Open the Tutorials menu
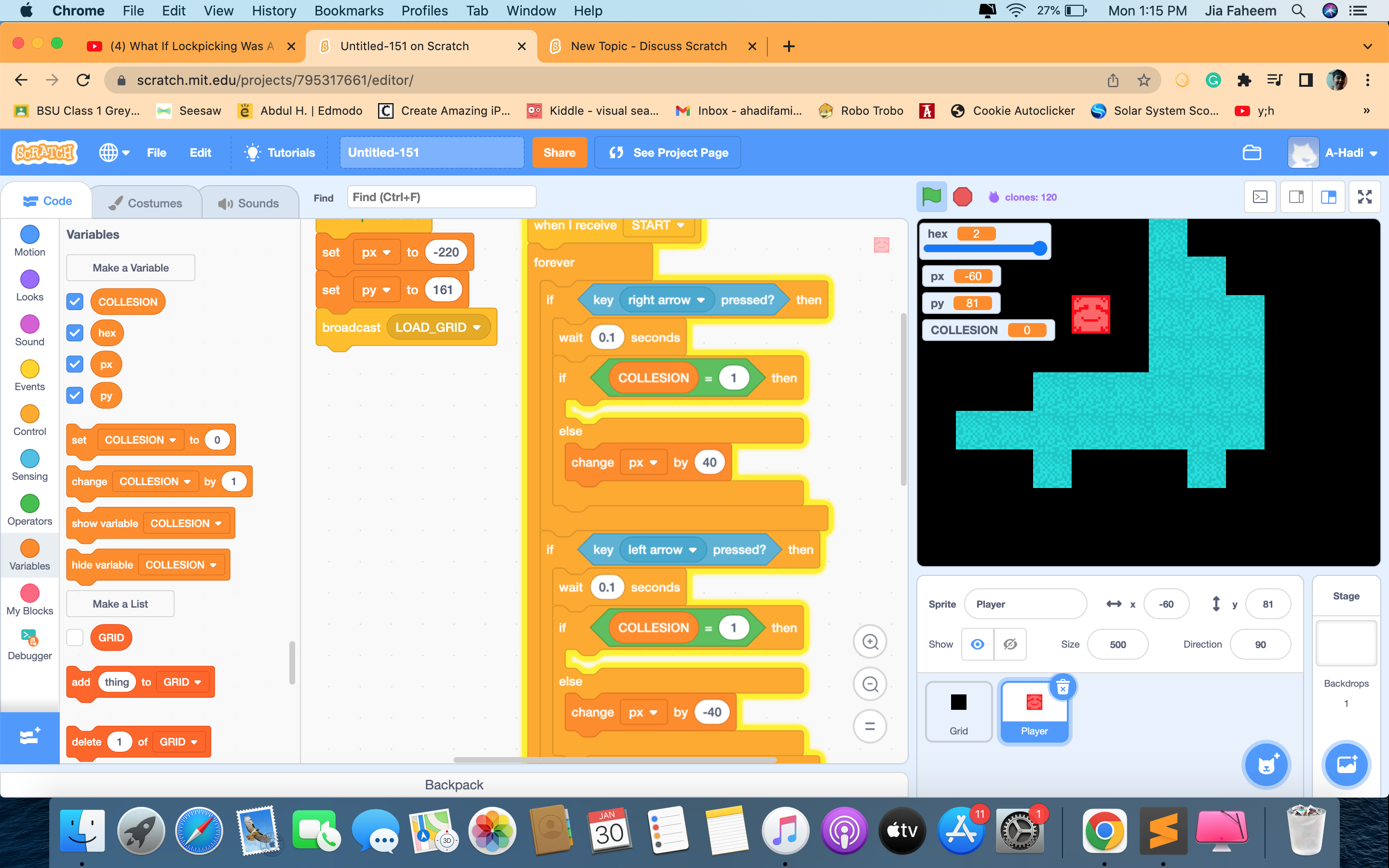1389x868 pixels. tap(280, 152)
